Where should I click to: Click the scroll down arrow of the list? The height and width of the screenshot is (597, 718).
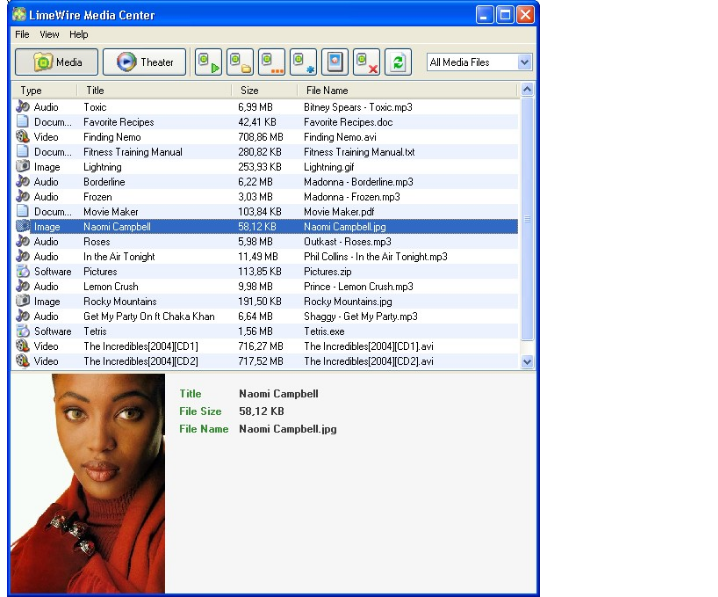(528, 362)
